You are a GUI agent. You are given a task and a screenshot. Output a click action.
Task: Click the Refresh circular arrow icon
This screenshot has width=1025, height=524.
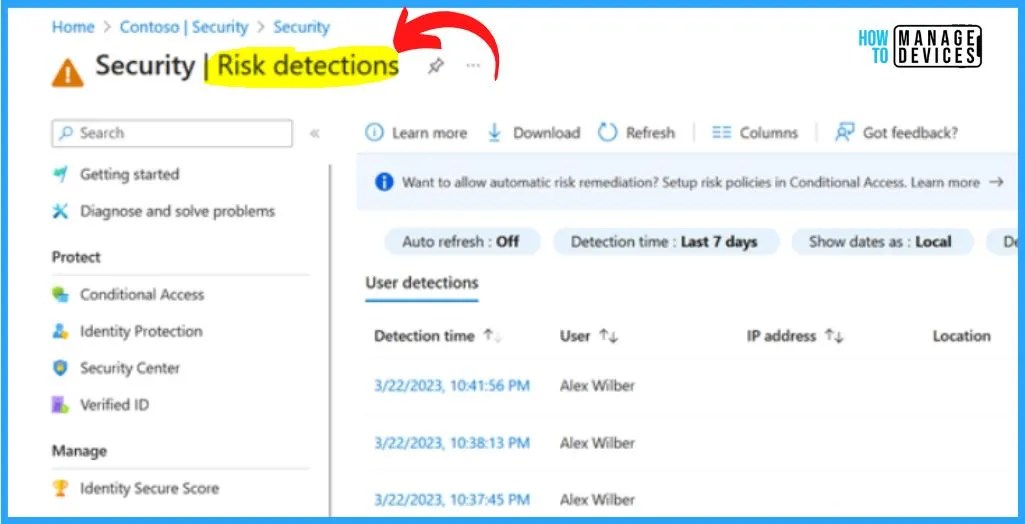(608, 133)
